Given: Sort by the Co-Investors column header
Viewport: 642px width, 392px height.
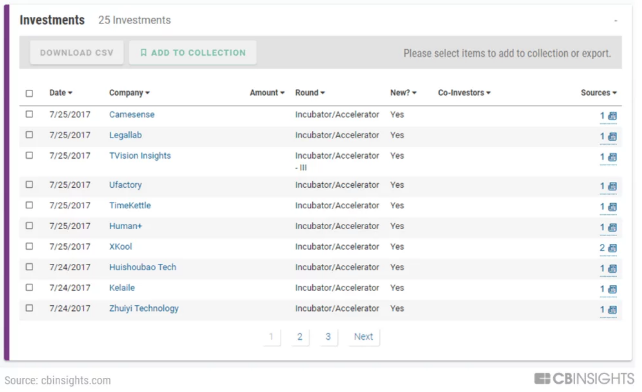Looking at the screenshot, I should click(x=464, y=93).
